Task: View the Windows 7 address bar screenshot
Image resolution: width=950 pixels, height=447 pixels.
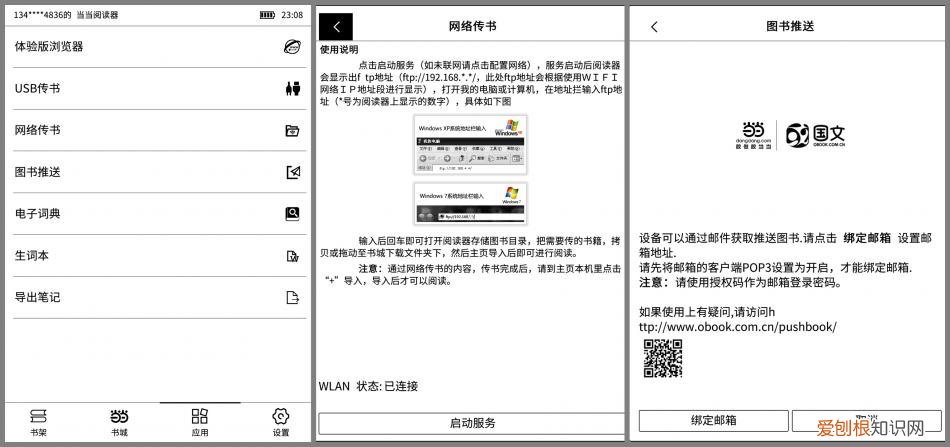Action: [470, 204]
